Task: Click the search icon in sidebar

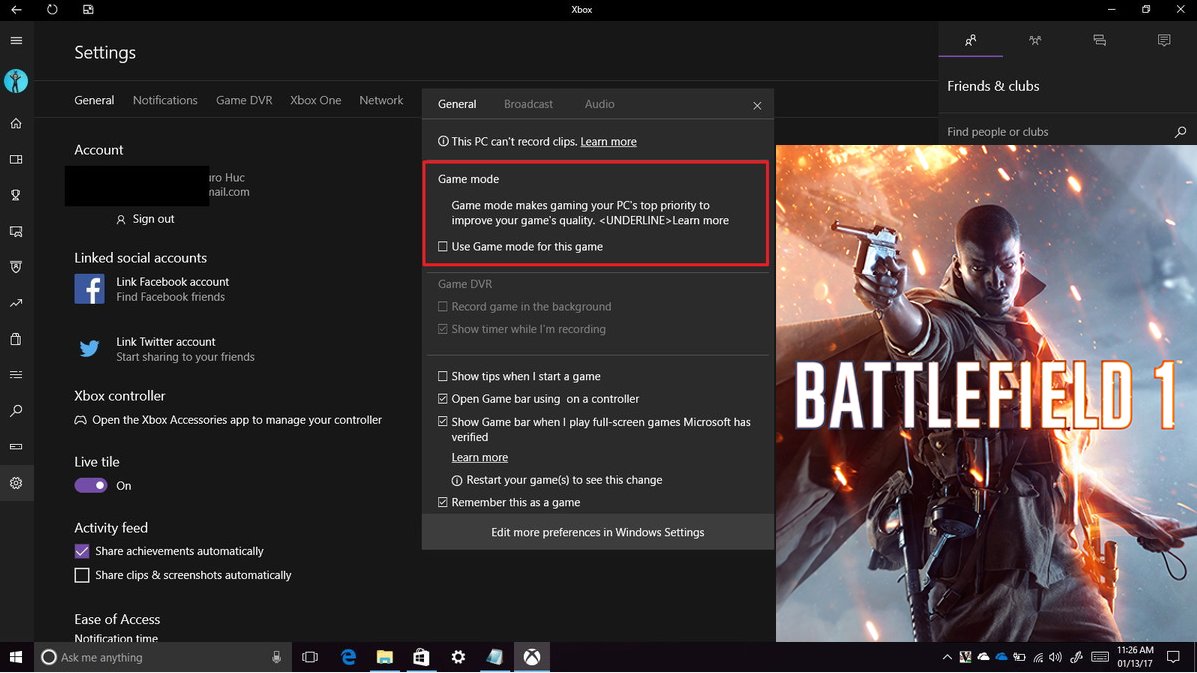Action: [16, 411]
